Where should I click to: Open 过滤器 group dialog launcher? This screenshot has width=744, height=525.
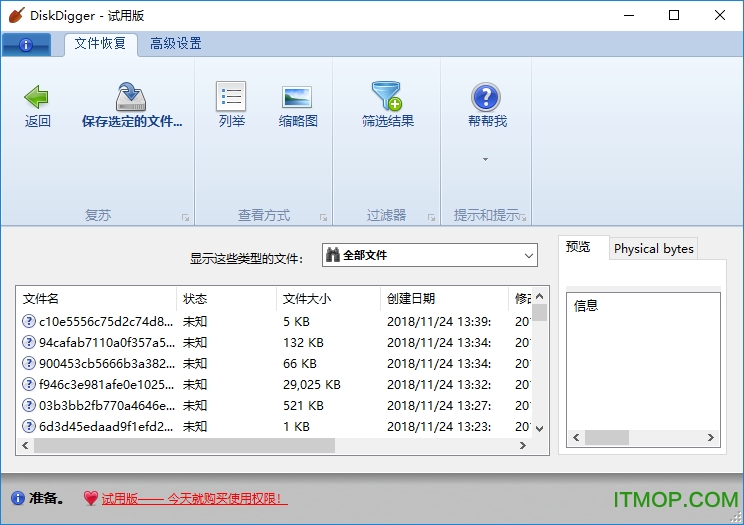pyautogui.click(x=431, y=218)
